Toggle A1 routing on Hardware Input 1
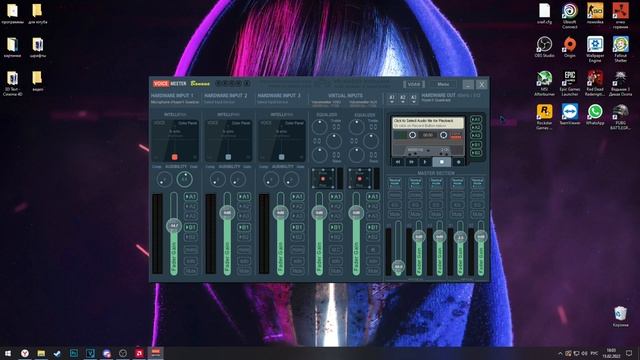The image size is (640, 360). tap(191, 197)
